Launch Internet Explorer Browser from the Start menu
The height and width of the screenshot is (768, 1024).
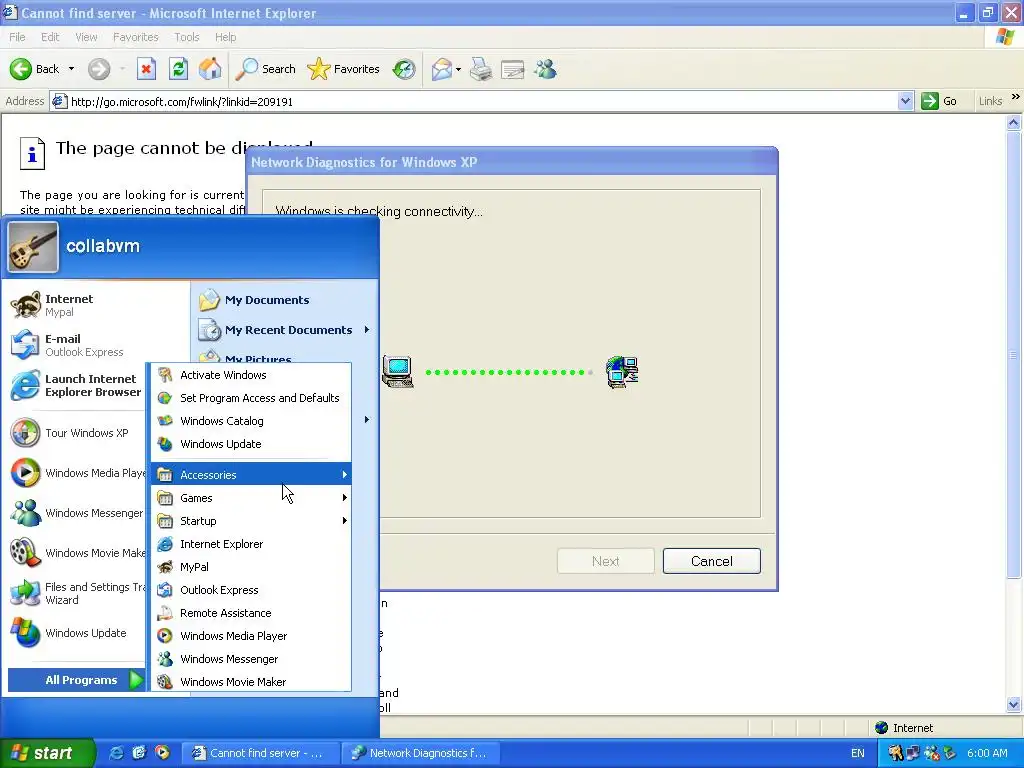[x=75, y=385]
